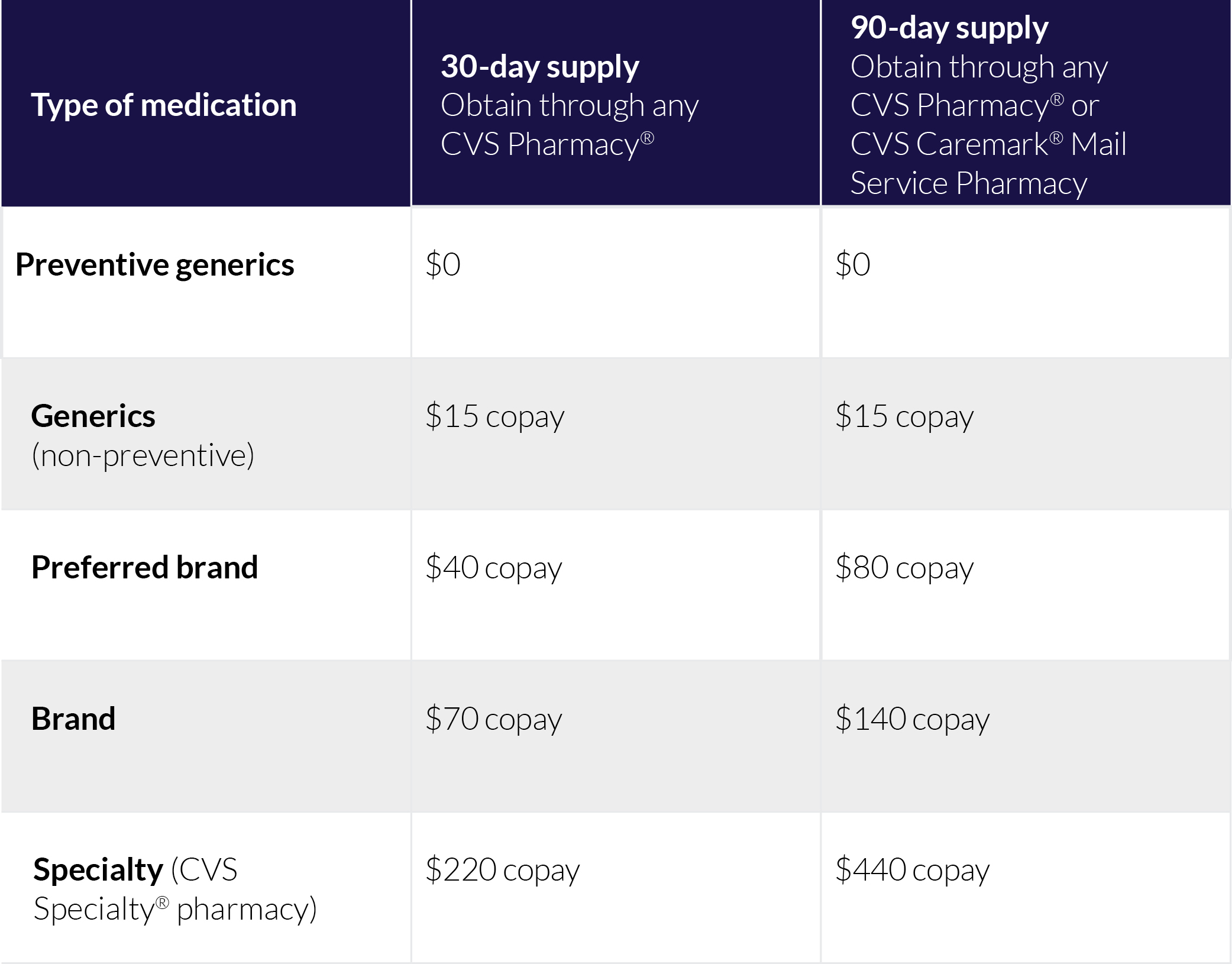This screenshot has width=1232, height=964.
Task: Click the "$440 copay" cell
Action: pyautogui.click(x=912, y=870)
